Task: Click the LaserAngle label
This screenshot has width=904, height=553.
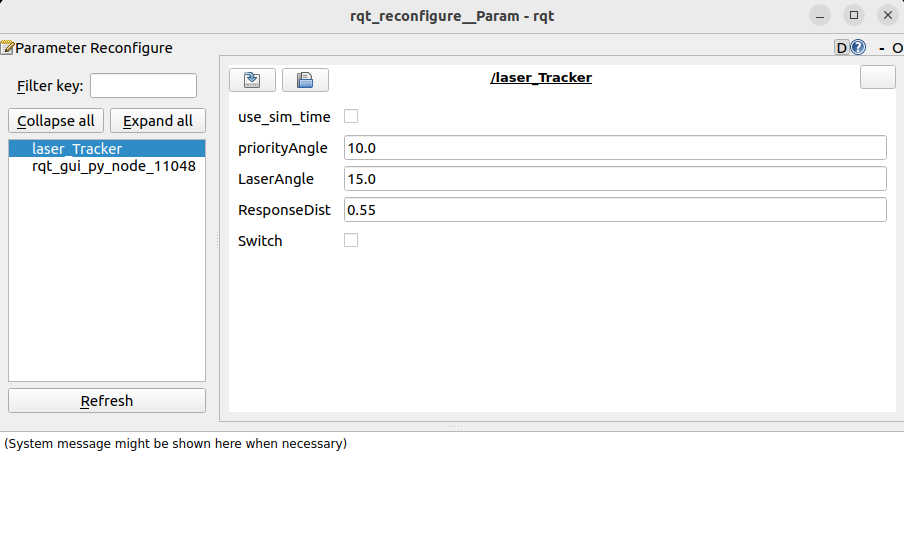Action: click(276, 179)
